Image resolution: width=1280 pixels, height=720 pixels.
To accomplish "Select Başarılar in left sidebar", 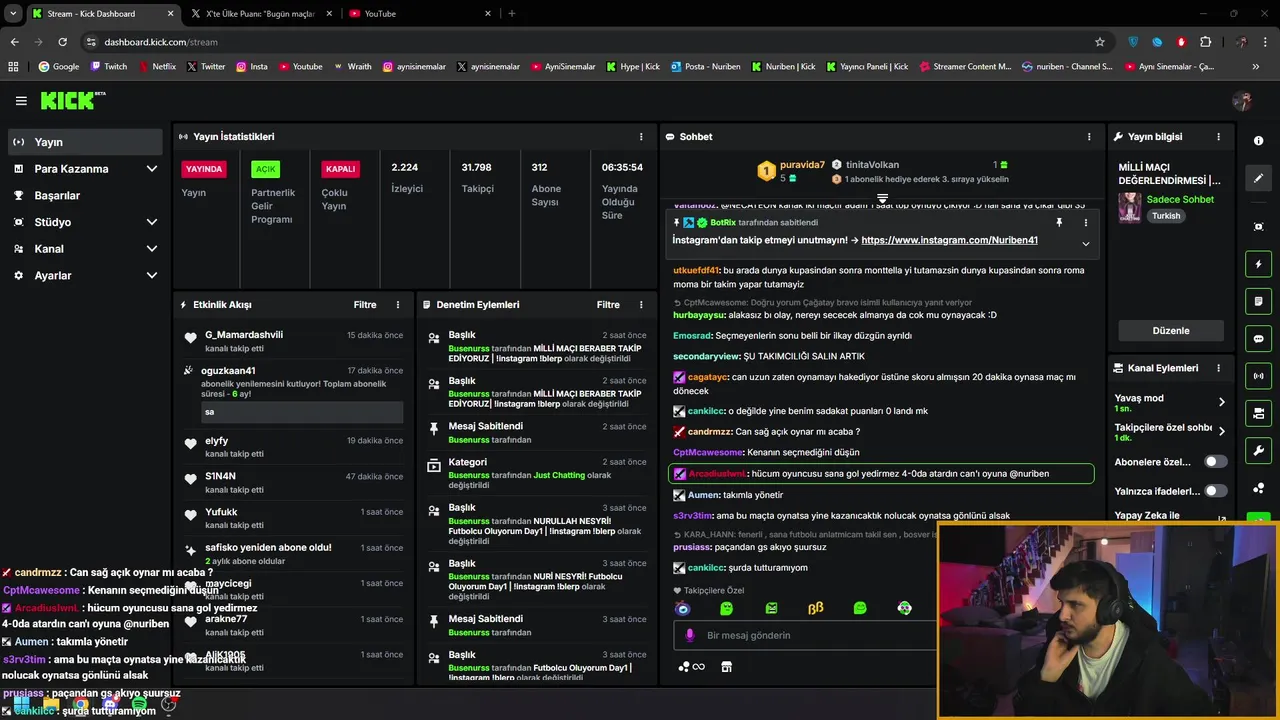I will tap(85, 196).
